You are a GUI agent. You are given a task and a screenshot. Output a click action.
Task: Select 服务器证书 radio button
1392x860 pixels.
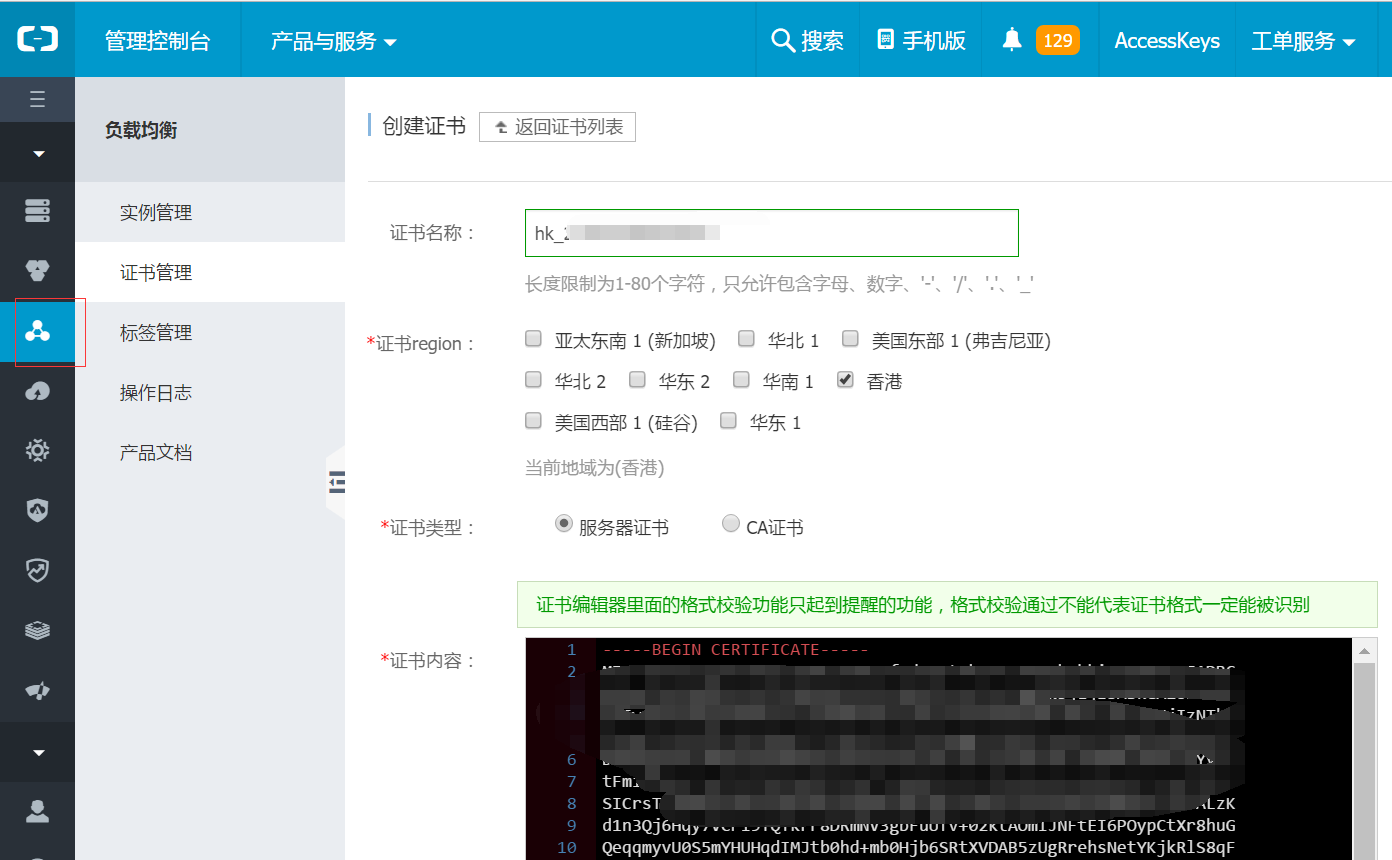pos(564,523)
